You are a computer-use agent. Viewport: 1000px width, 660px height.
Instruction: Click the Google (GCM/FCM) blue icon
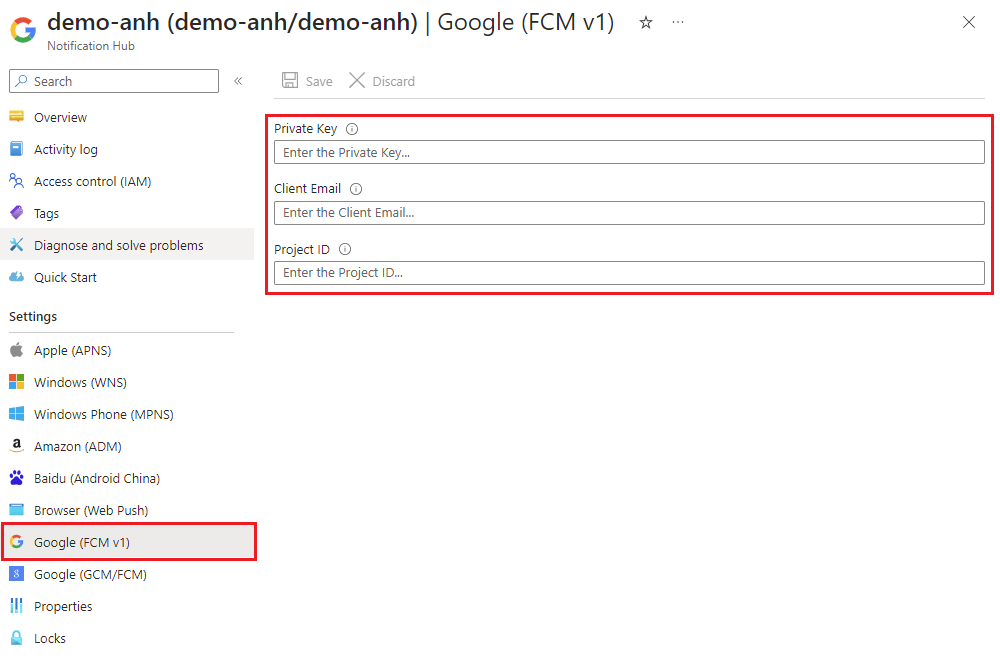click(17, 574)
